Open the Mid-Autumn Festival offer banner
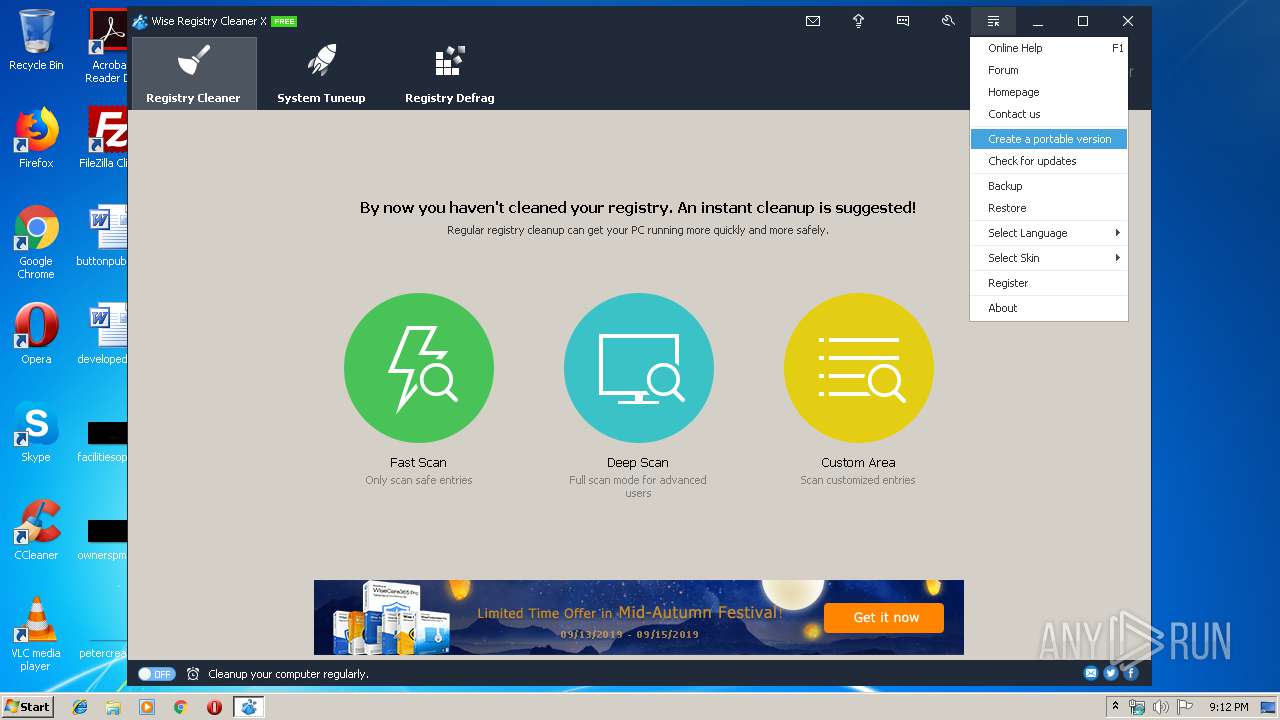The height and width of the screenshot is (720, 1280). 639,617
